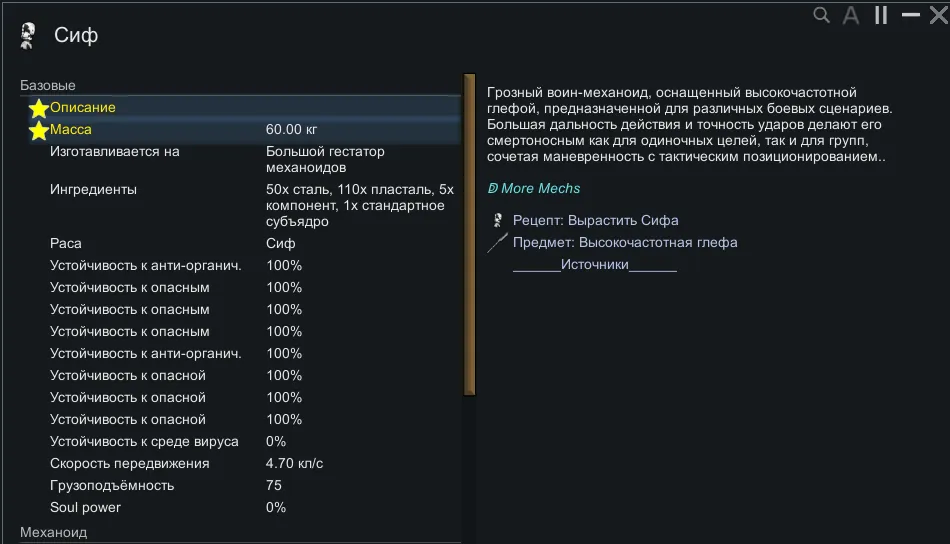Click the D symbol before More Mechs
Viewport: 950px width, 544px height.
(493, 188)
